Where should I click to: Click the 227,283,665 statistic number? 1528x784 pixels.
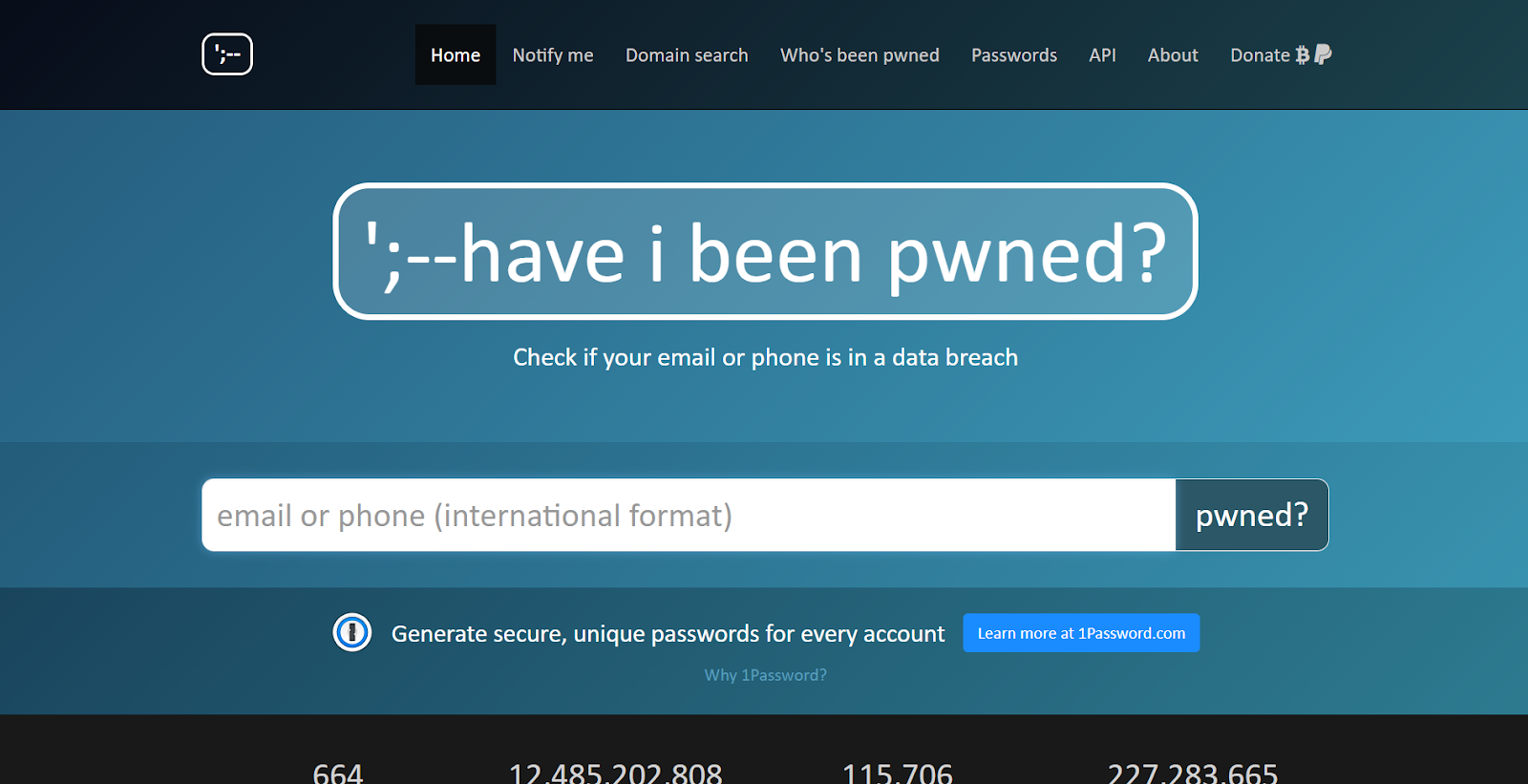pos(1193,772)
